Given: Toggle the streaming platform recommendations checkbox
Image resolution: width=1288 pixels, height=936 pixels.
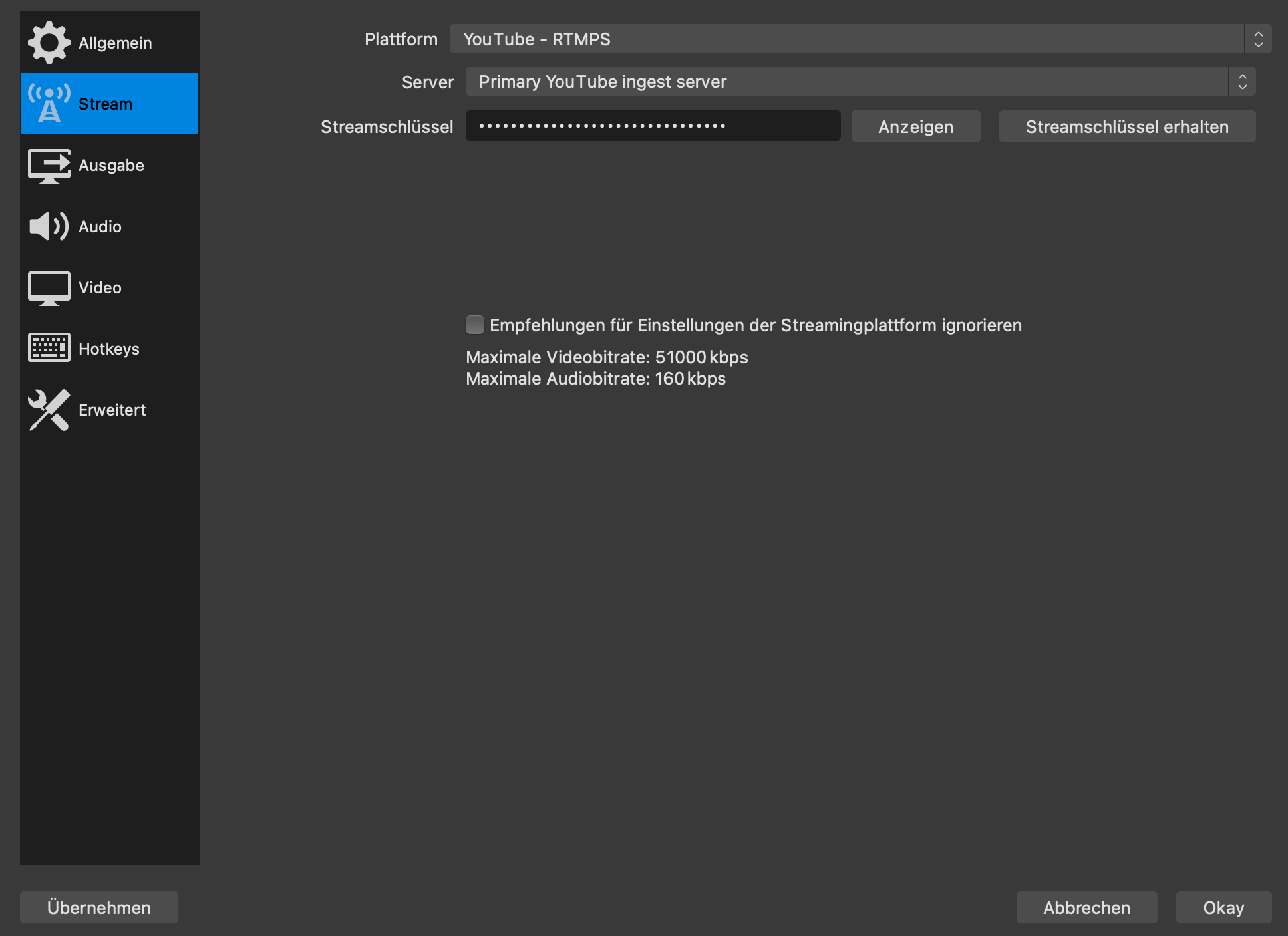Looking at the screenshot, I should point(474,325).
